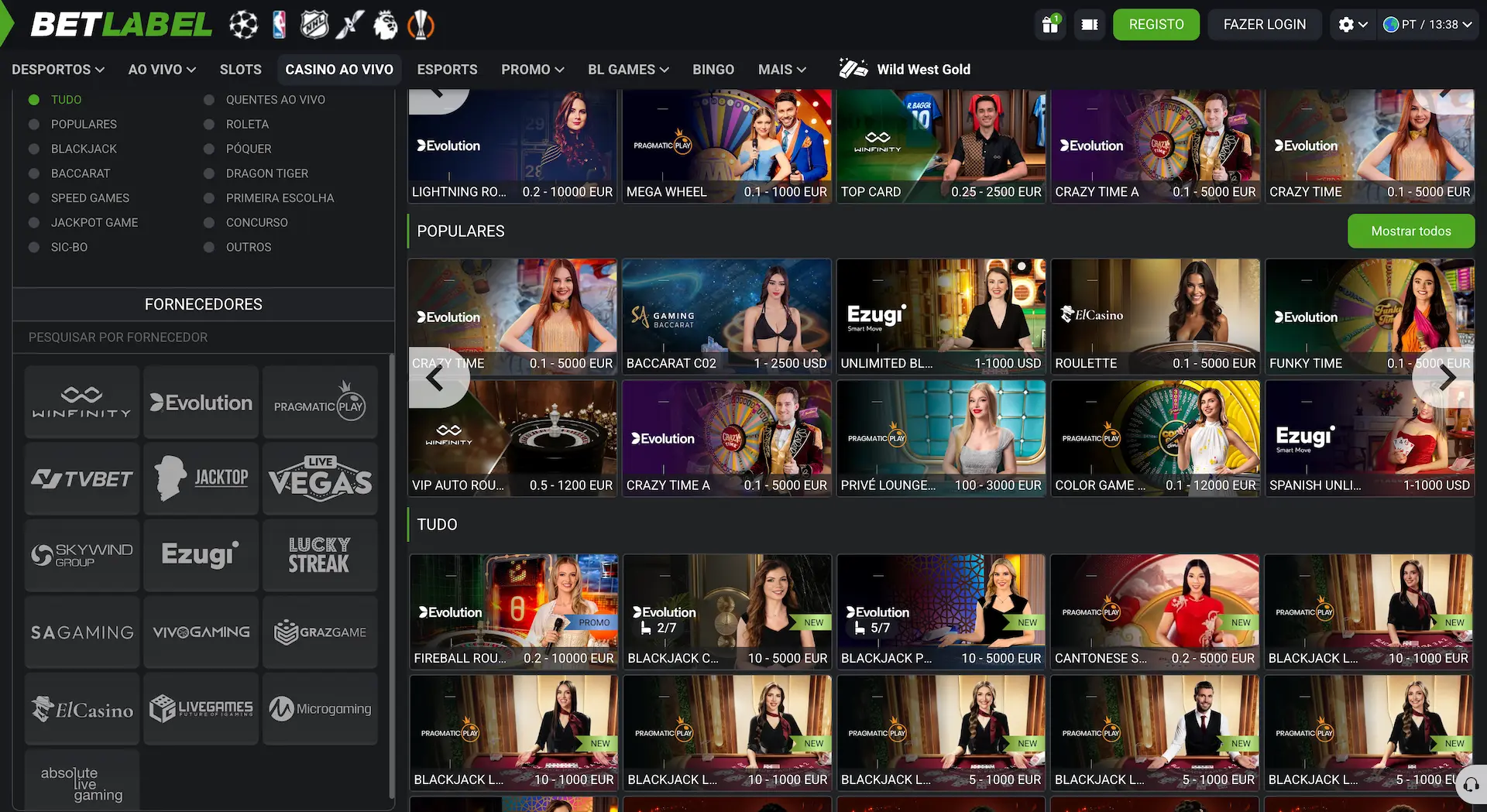Expand the DESPORTOS dropdown menu
Image resolution: width=1487 pixels, height=812 pixels.
click(58, 70)
